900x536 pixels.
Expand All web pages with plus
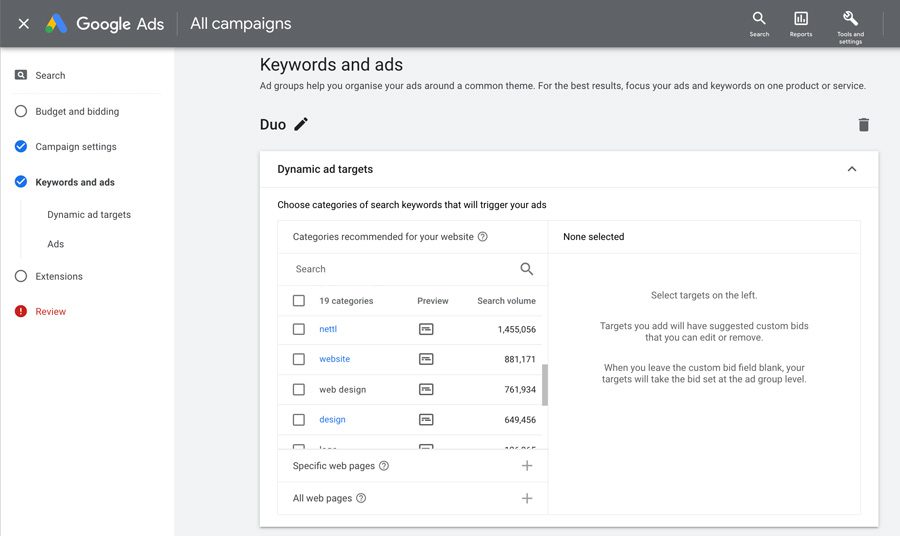pos(527,498)
